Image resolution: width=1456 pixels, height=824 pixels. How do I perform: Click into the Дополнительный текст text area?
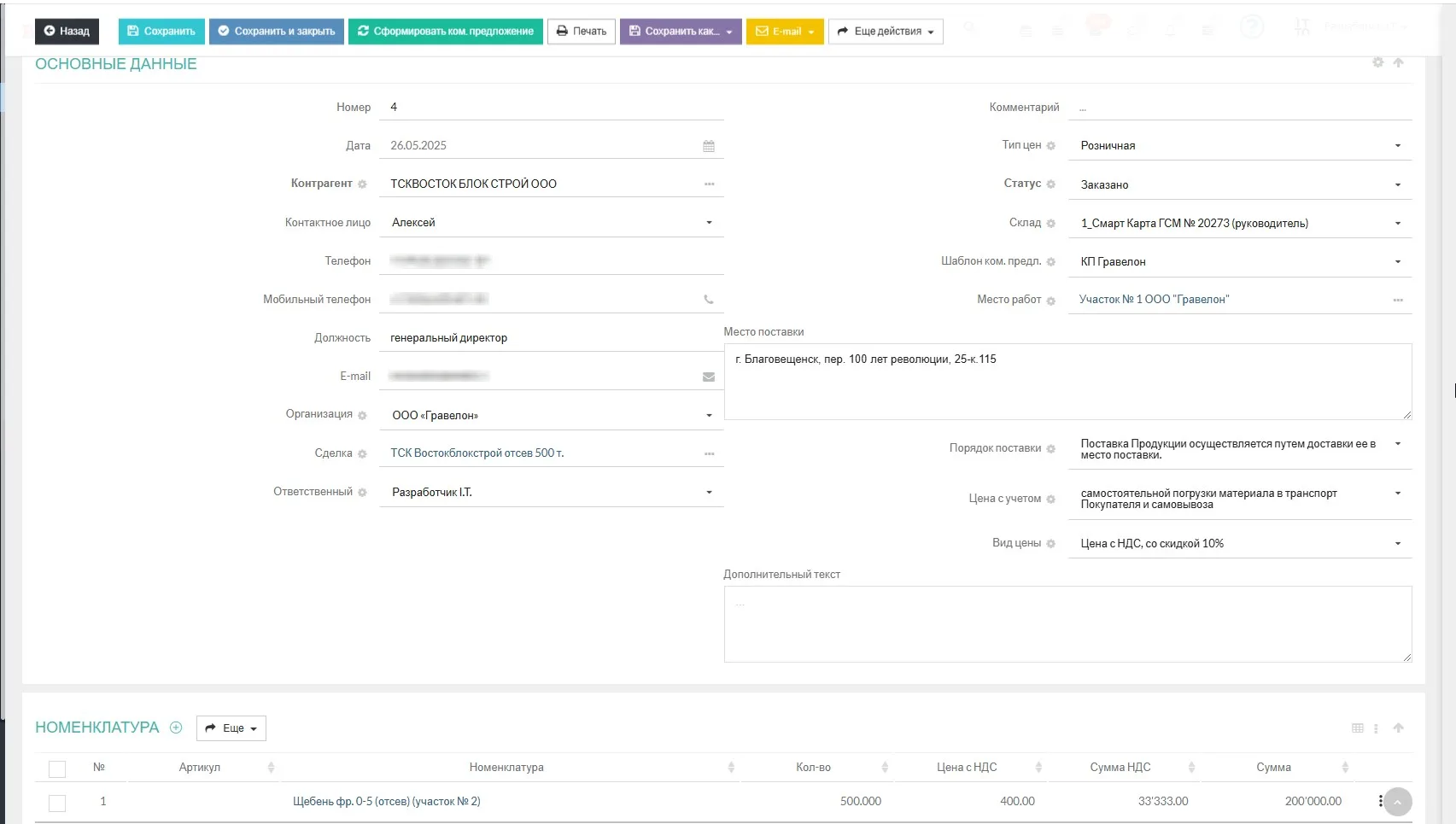coord(1067,624)
